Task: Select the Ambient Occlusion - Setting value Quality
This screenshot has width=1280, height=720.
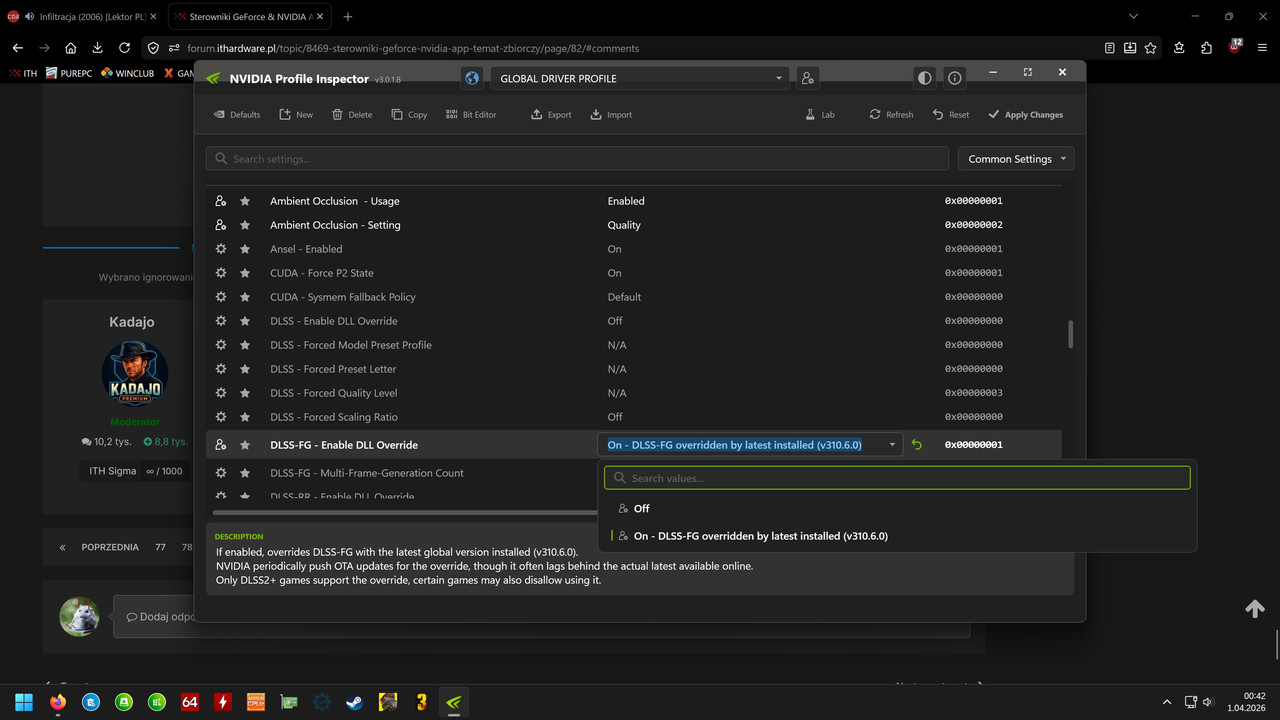Action: [624, 225]
